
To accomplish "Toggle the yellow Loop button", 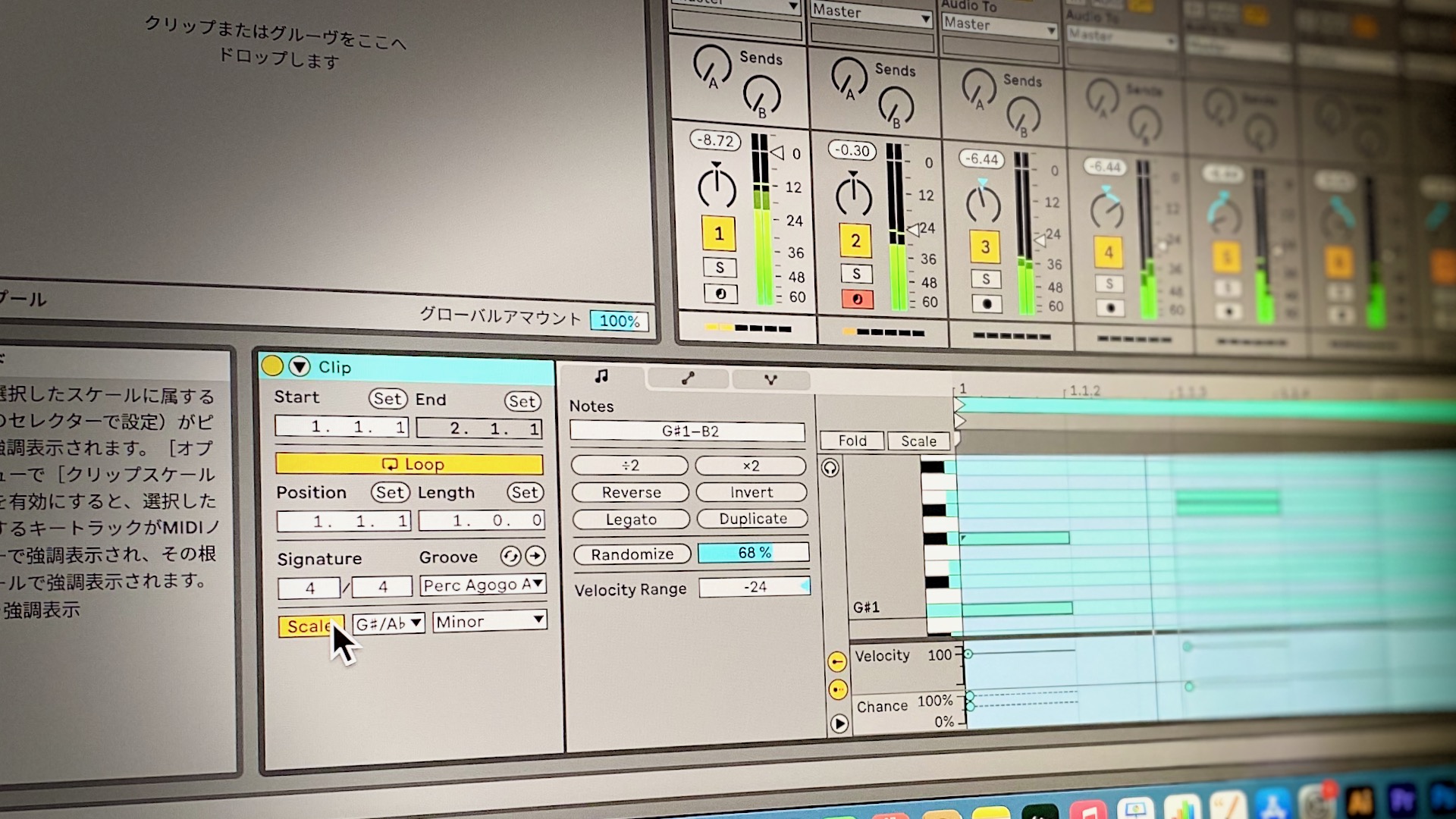I will [409, 464].
